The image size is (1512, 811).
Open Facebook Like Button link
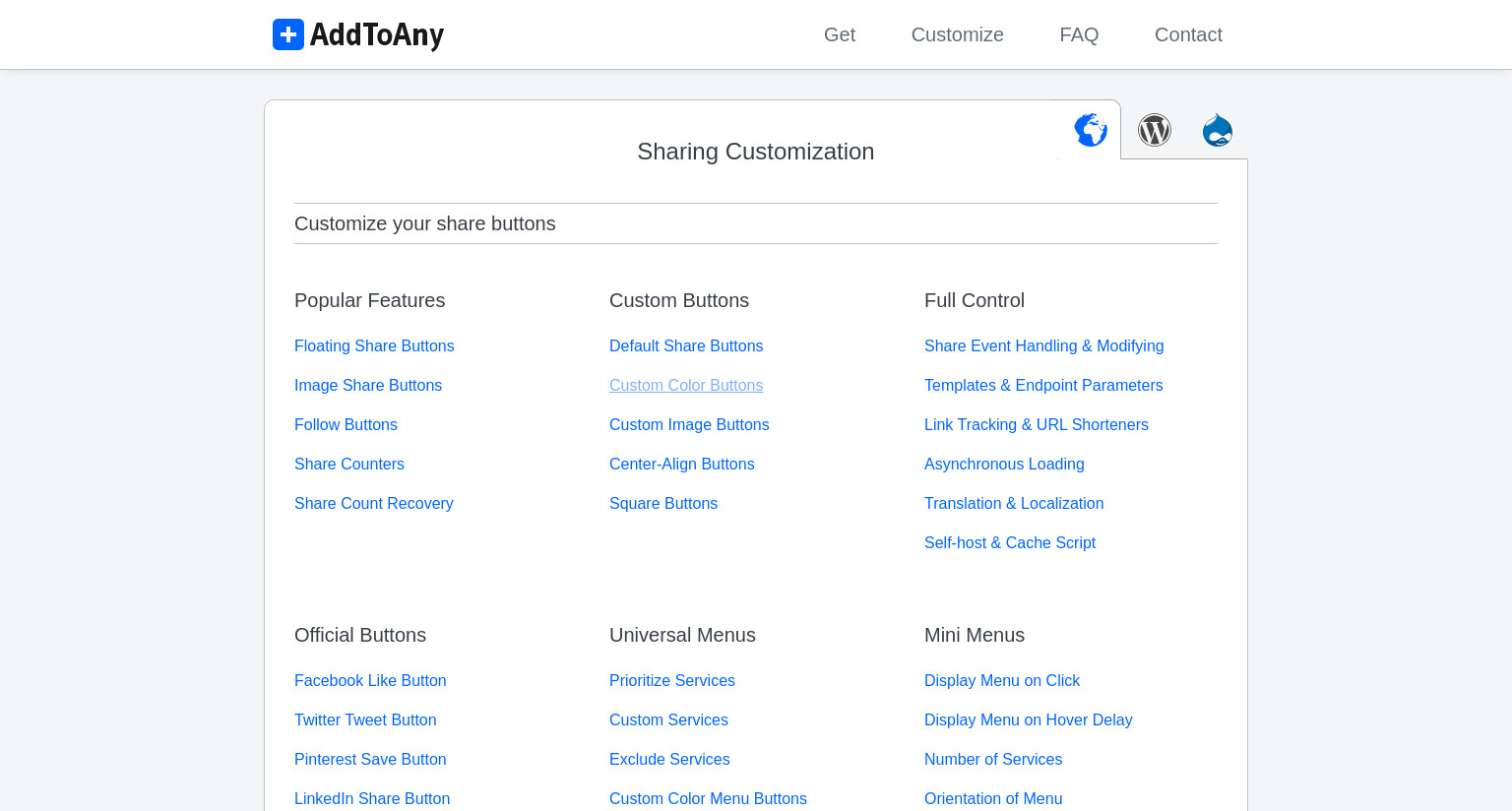coord(370,680)
